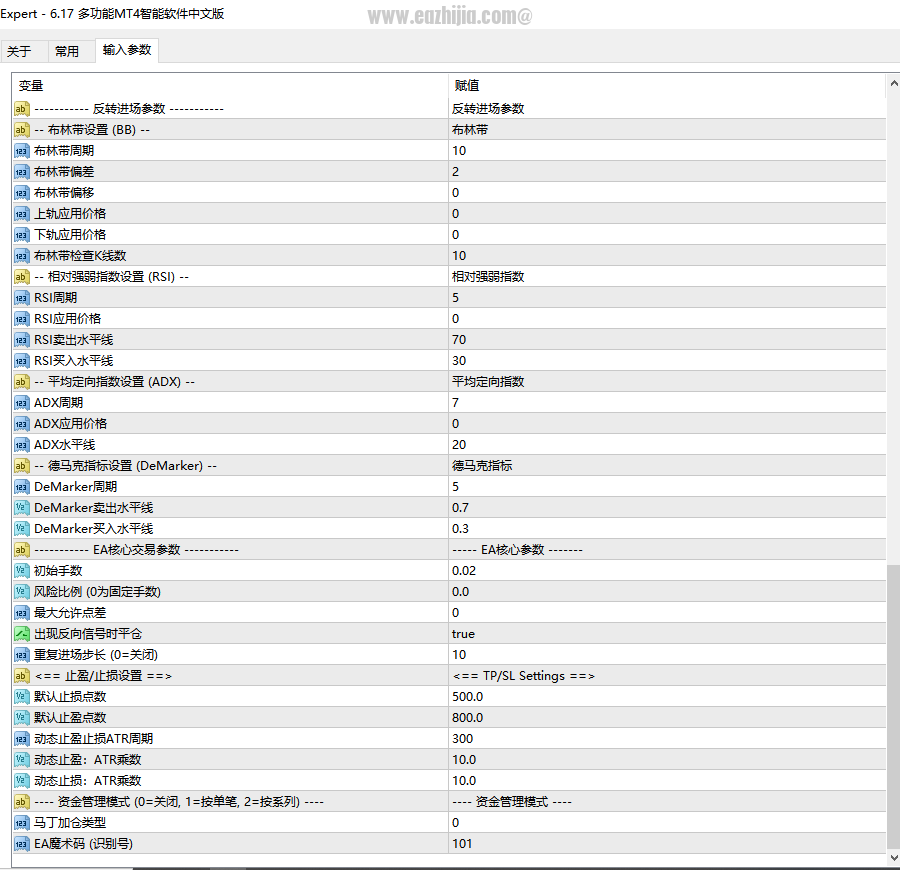This screenshot has width=900, height=870.
Task: Click the integer icon next to 动态止盈止损ATR周期
Action: [x=21, y=739]
